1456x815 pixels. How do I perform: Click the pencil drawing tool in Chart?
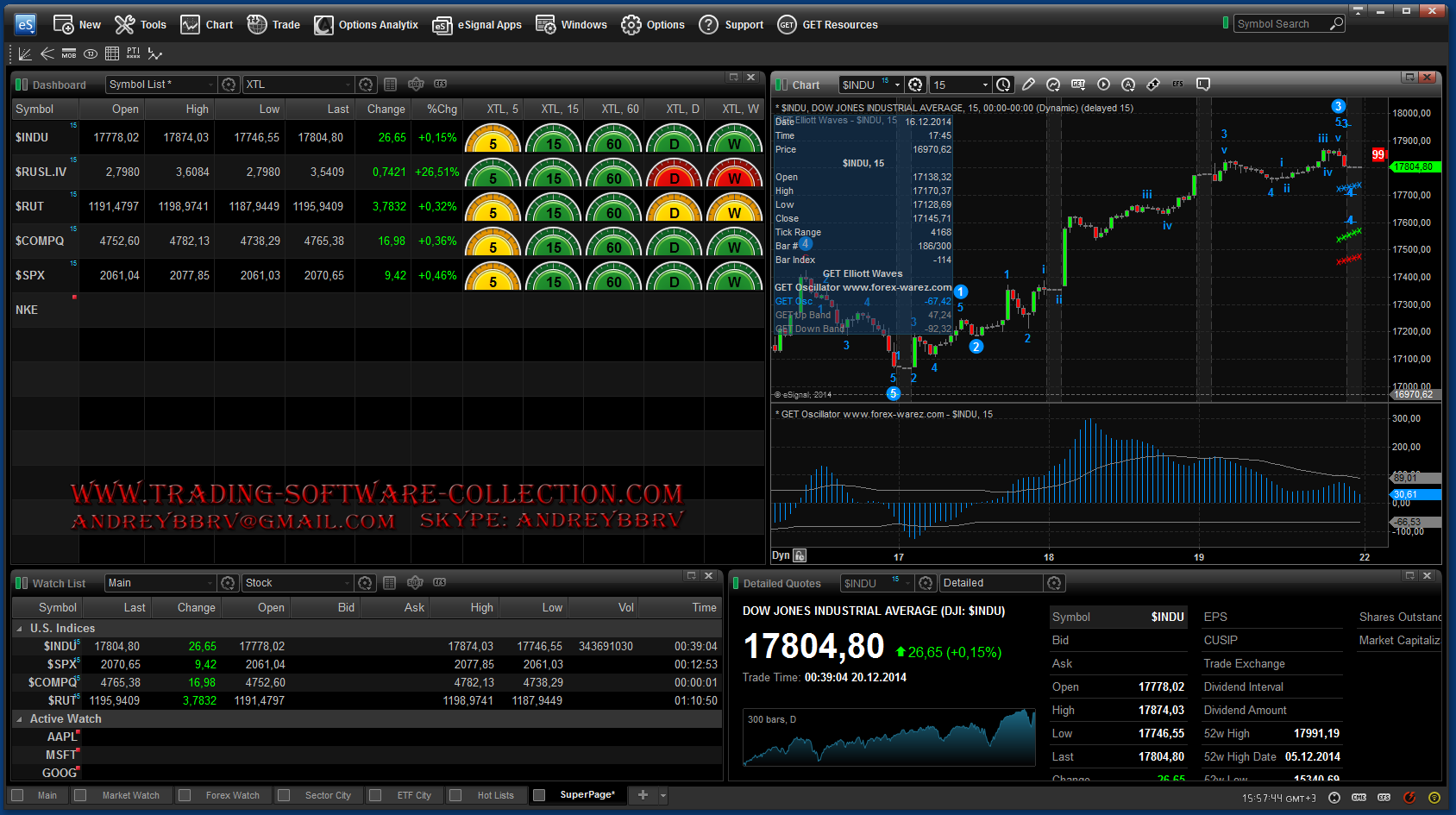[1028, 85]
